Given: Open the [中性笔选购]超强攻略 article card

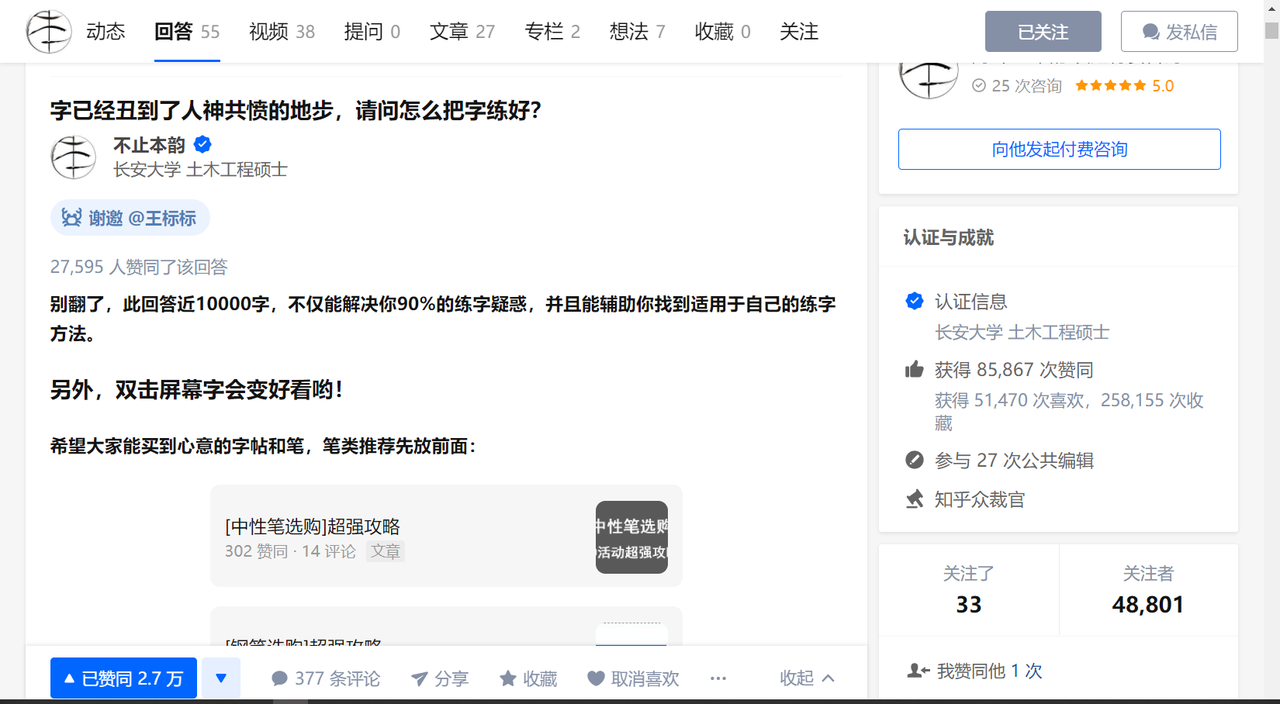Looking at the screenshot, I should 445,537.
